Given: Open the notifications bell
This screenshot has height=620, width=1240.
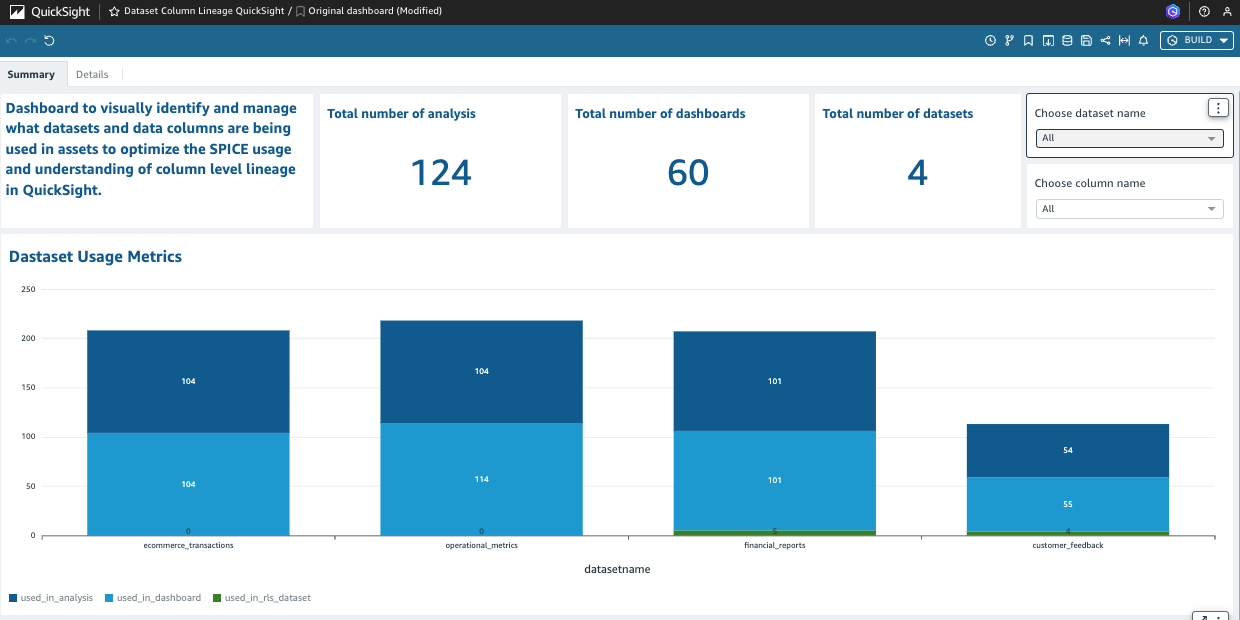Looking at the screenshot, I should [1142, 40].
